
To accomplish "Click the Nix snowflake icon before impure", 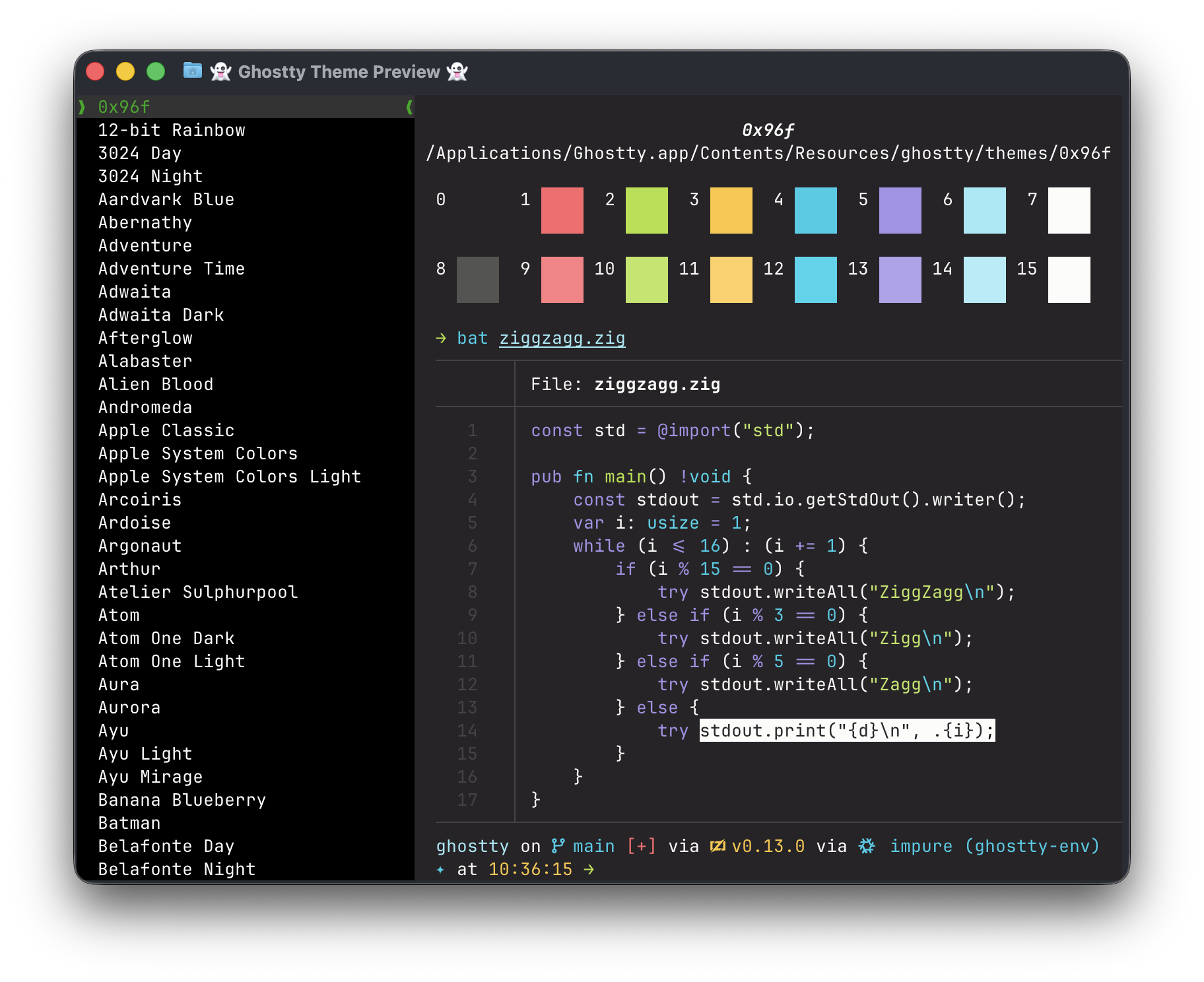I will tap(867, 845).
